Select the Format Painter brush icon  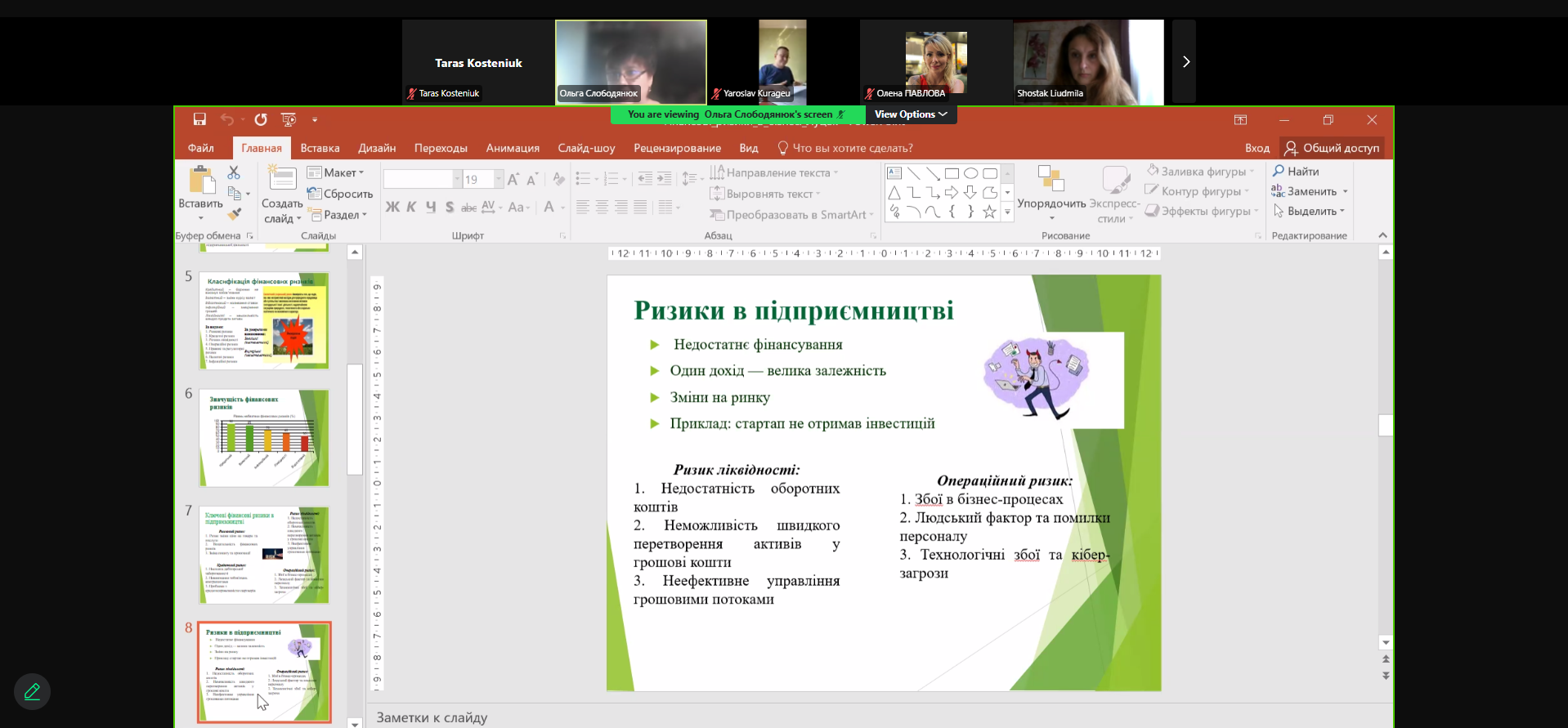235,214
